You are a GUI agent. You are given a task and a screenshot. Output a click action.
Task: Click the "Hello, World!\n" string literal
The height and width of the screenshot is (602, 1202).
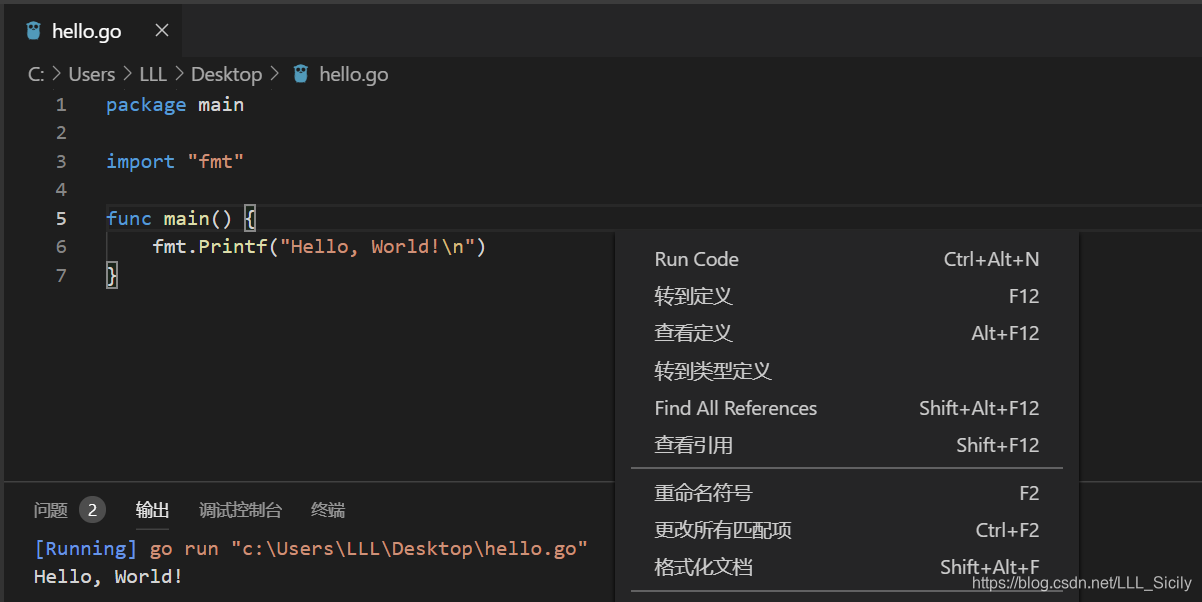pyautogui.click(x=377, y=246)
